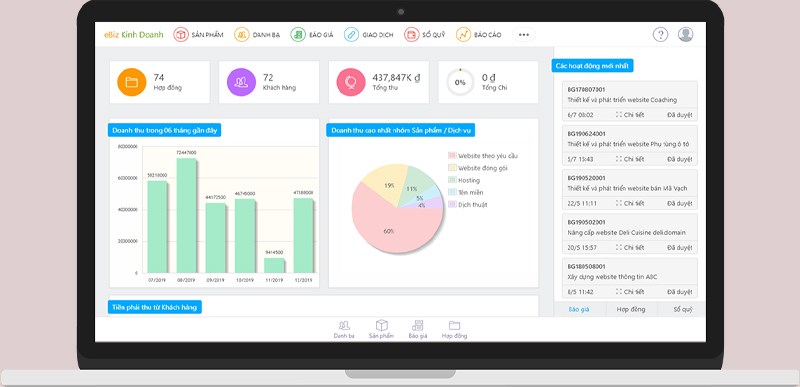Open the Danh Bạ contacts icon in navbar
Viewport: 800px width, 387px height.
pyautogui.click(x=242, y=35)
